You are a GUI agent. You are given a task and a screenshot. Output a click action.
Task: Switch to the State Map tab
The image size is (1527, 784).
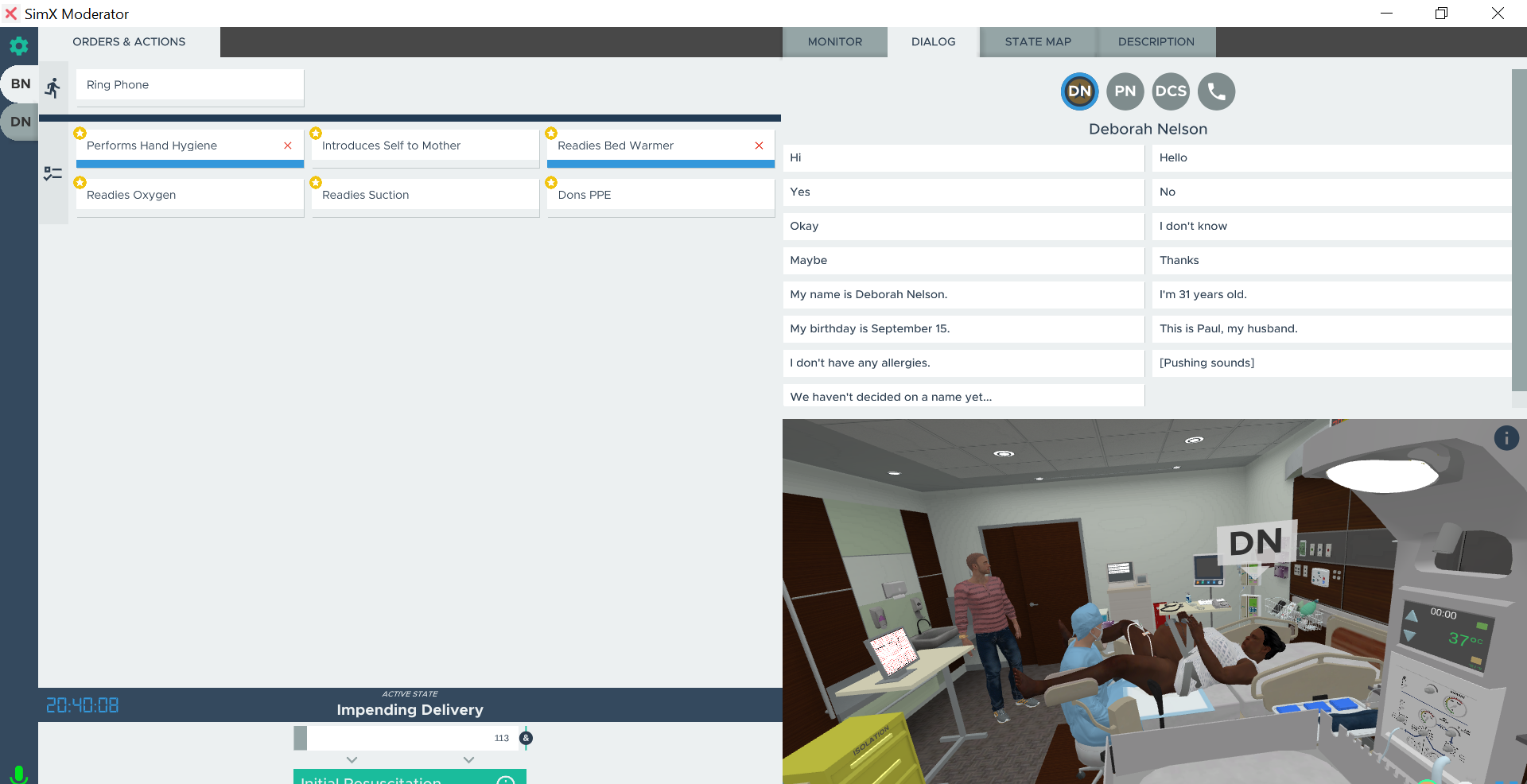tap(1037, 42)
